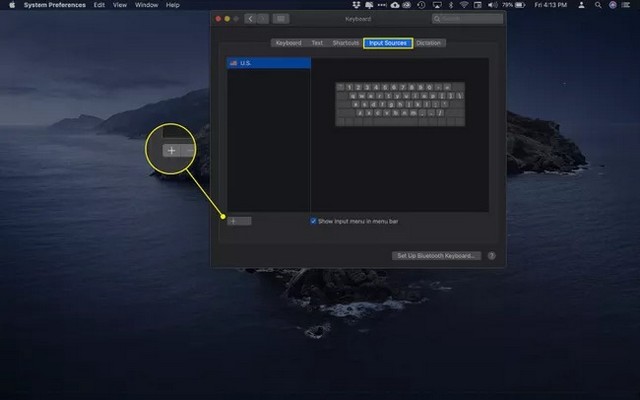Show all preferences grid icon
The height and width of the screenshot is (400, 640).
pyautogui.click(x=281, y=19)
